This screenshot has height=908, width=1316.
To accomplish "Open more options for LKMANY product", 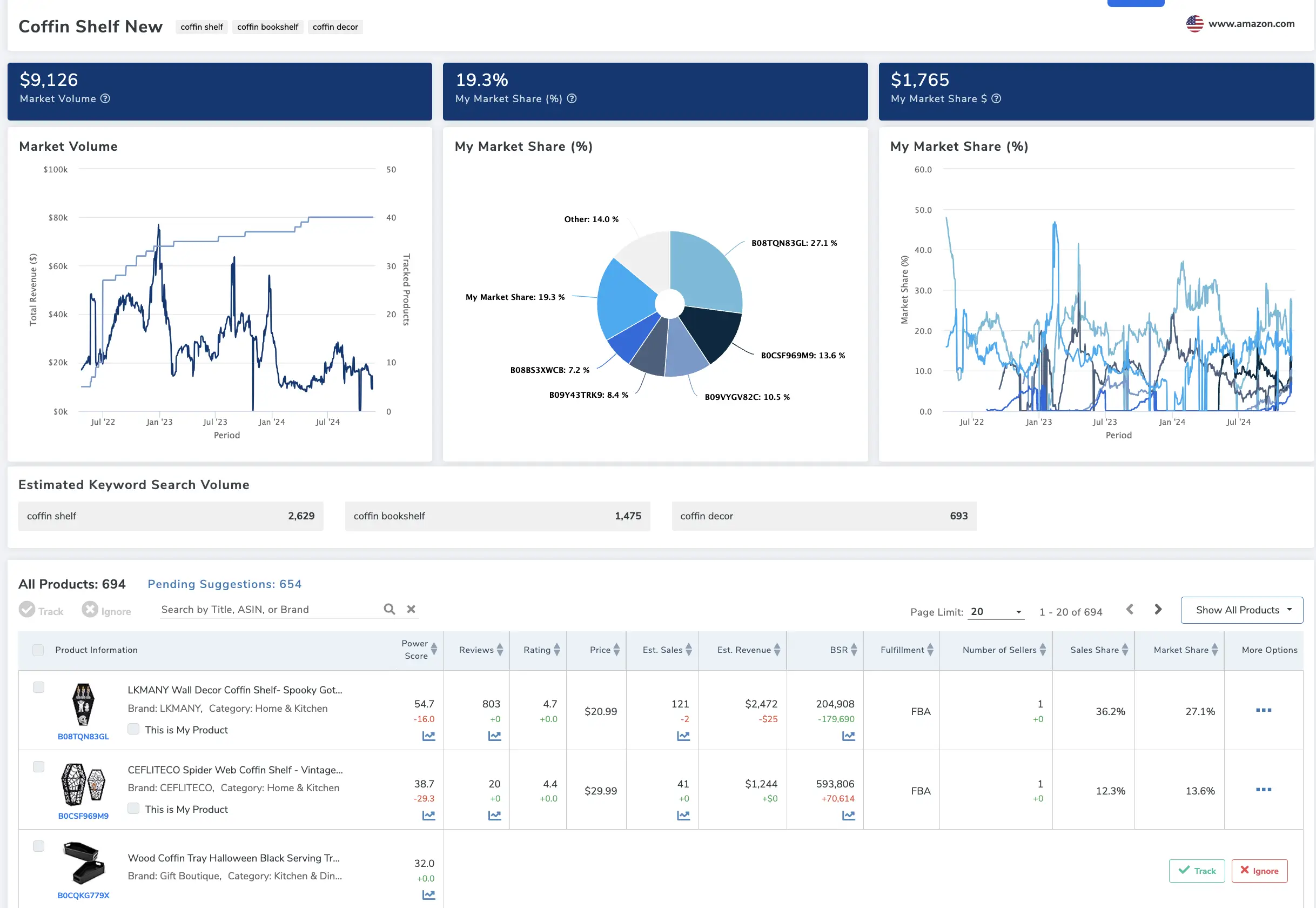I will point(1264,710).
